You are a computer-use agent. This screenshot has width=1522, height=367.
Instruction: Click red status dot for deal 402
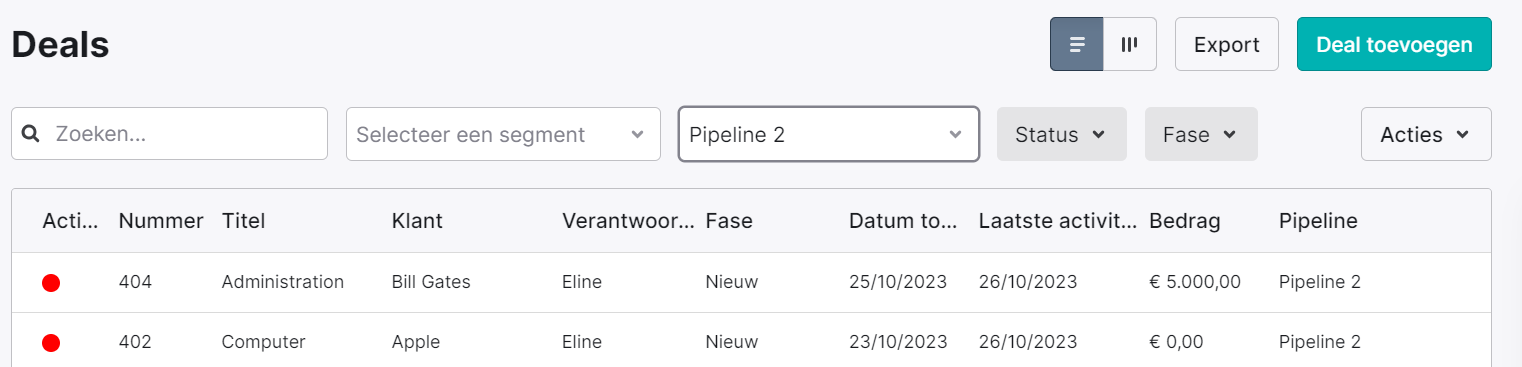click(51, 343)
